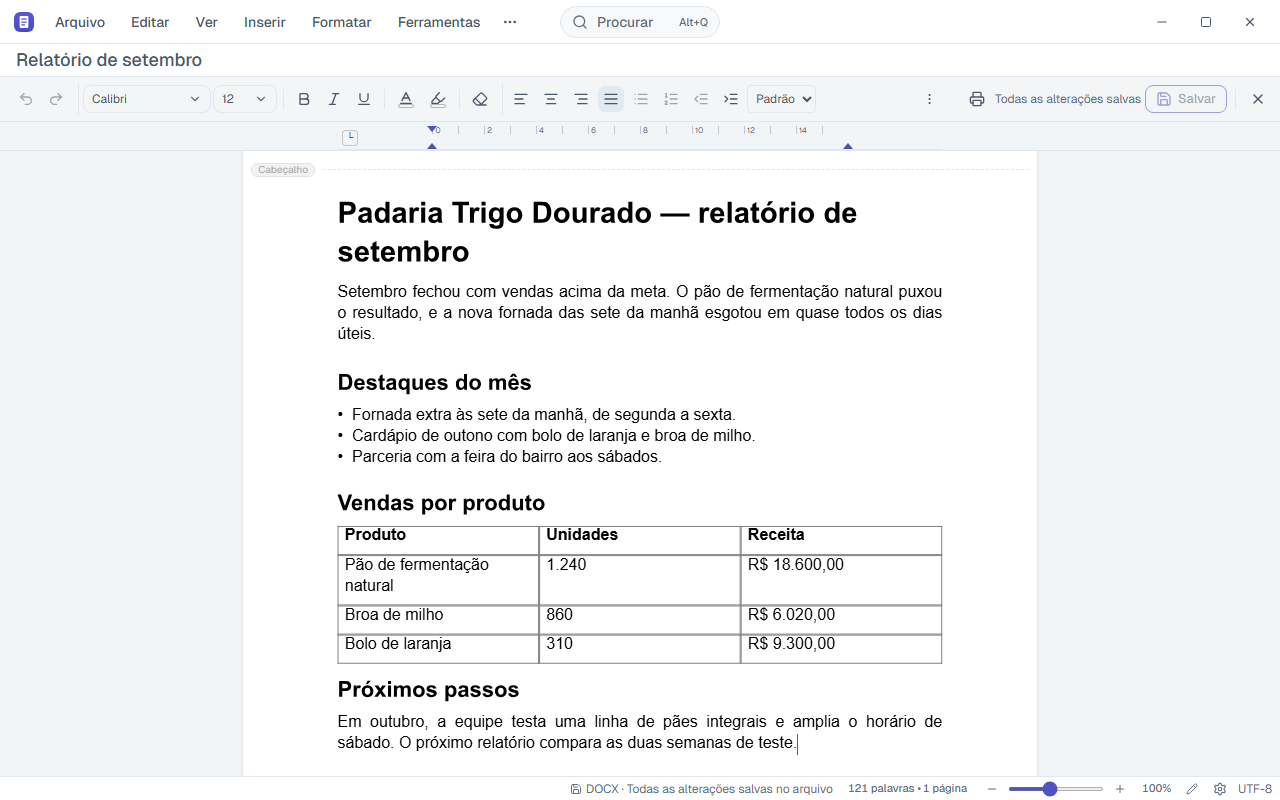Click the tab stop selector on ruler
This screenshot has width=1280, height=800.
350,137
